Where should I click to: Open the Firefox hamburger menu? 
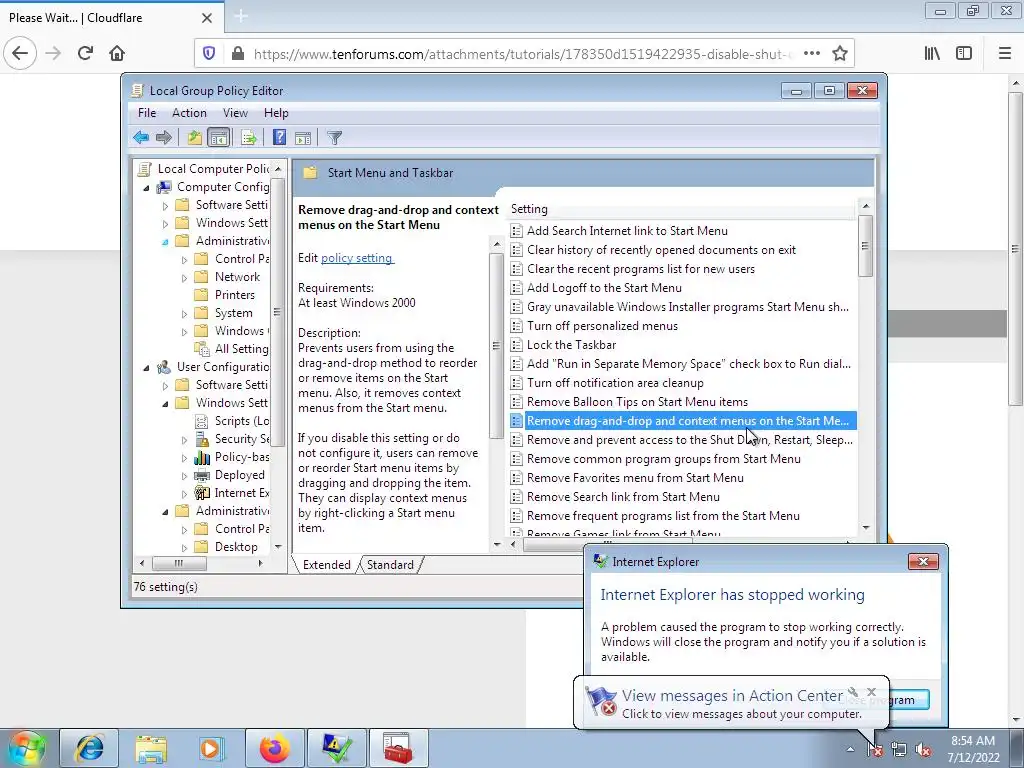1005,53
